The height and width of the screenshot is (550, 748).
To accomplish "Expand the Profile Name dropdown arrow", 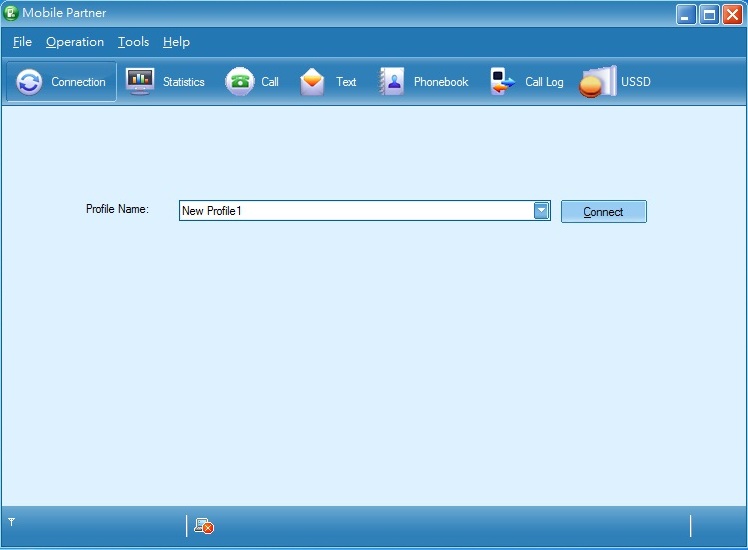I will [x=541, y=210].
